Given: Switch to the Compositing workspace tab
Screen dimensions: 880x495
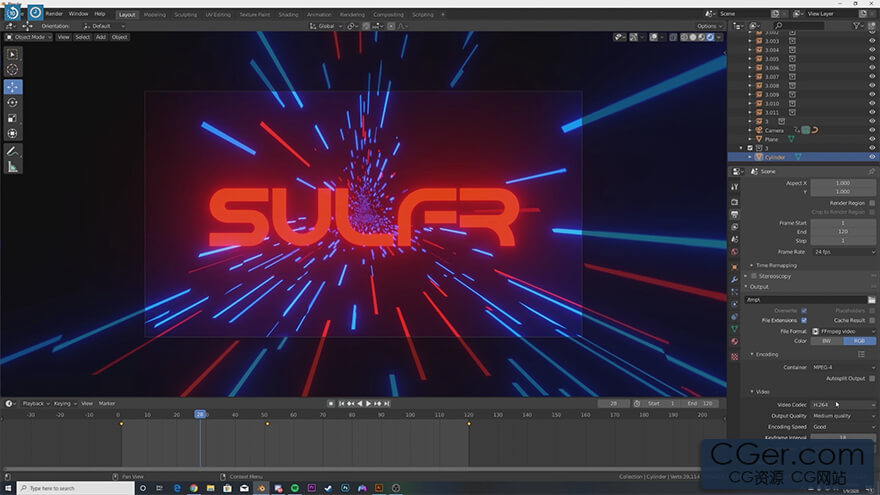Looking at the screenshot, I should click(x=388, y=15).
